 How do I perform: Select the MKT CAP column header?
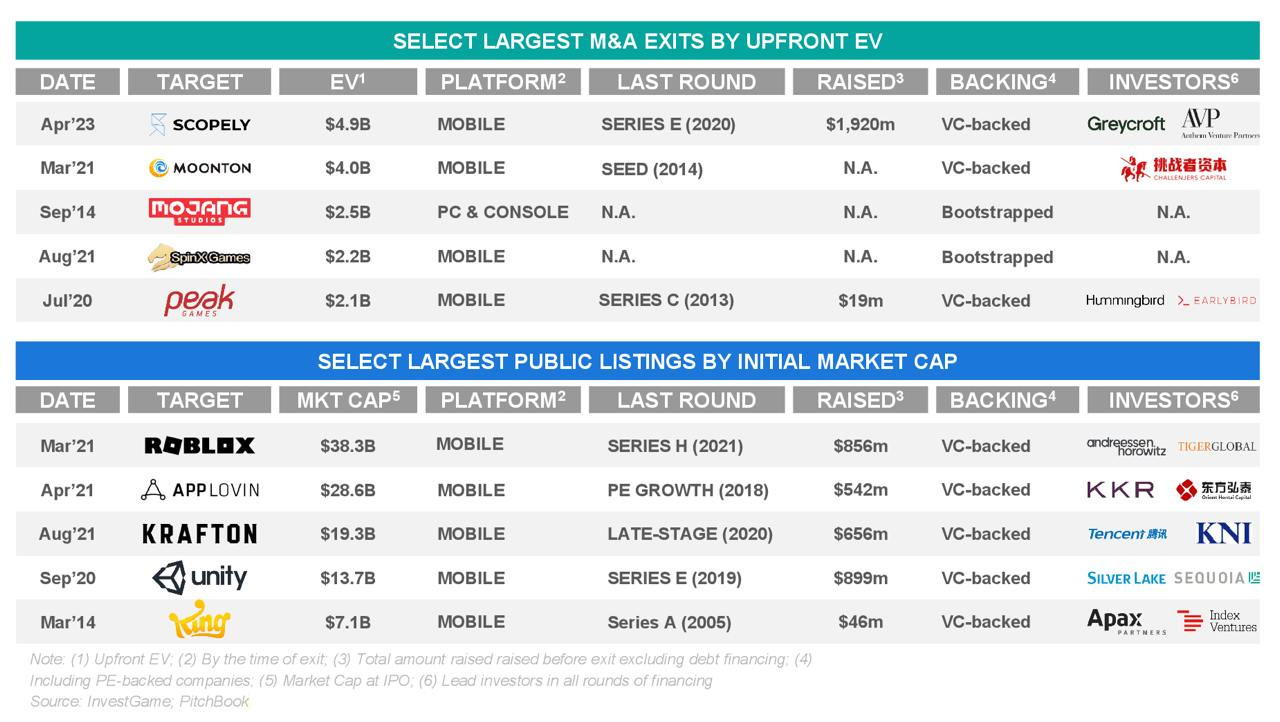point(347,400)
